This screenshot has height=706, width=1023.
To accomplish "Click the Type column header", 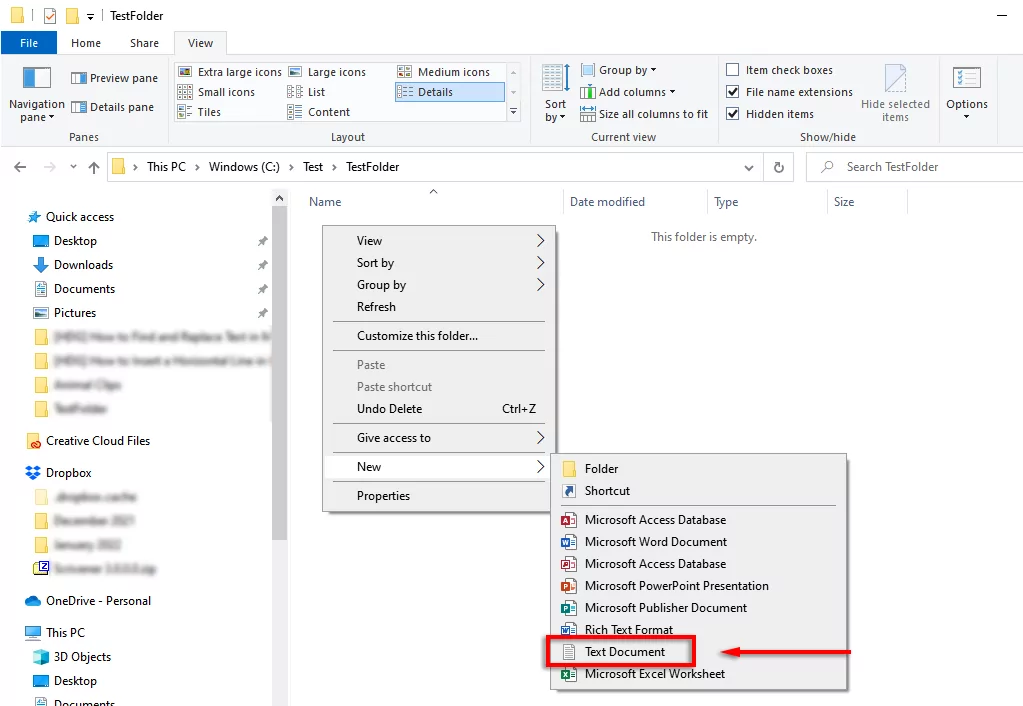I will point(767,202).
